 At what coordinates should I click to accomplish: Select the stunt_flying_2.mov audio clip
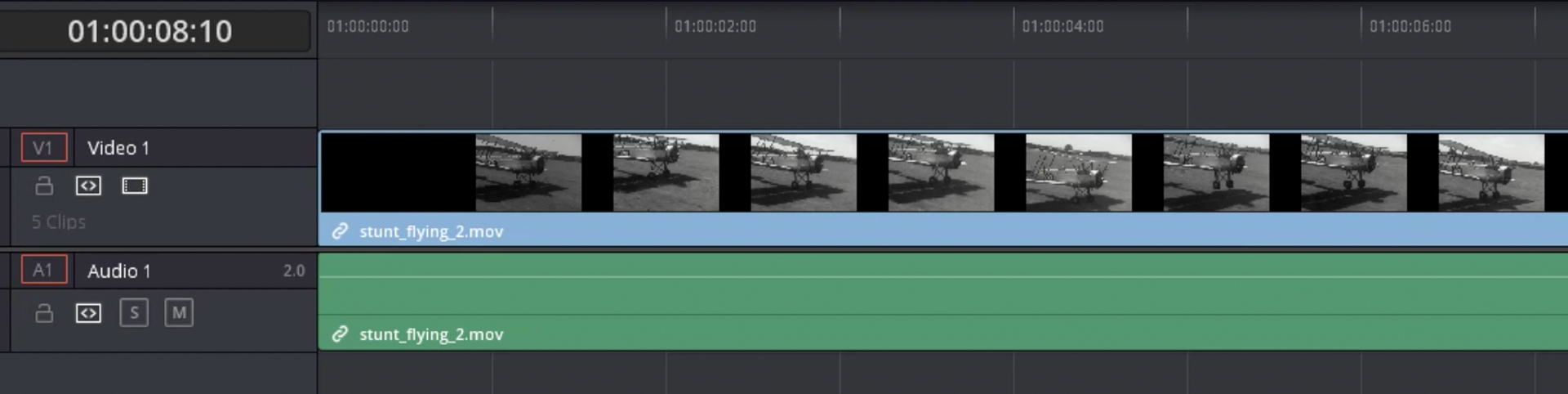coord(943,302)
